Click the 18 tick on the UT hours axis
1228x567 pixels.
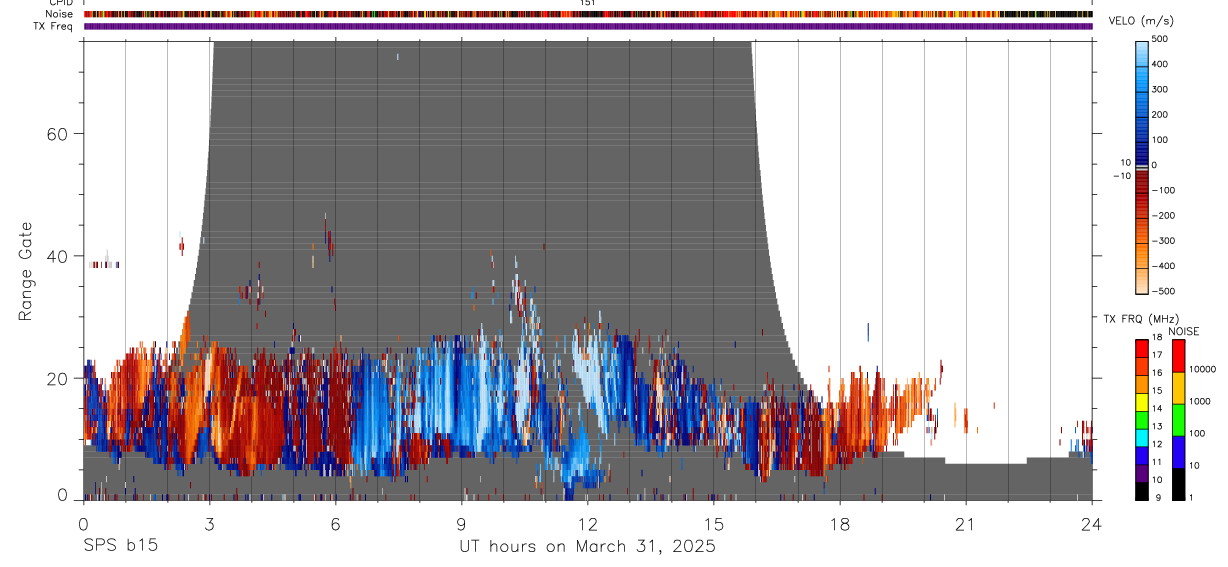click(x=839, y=524)
